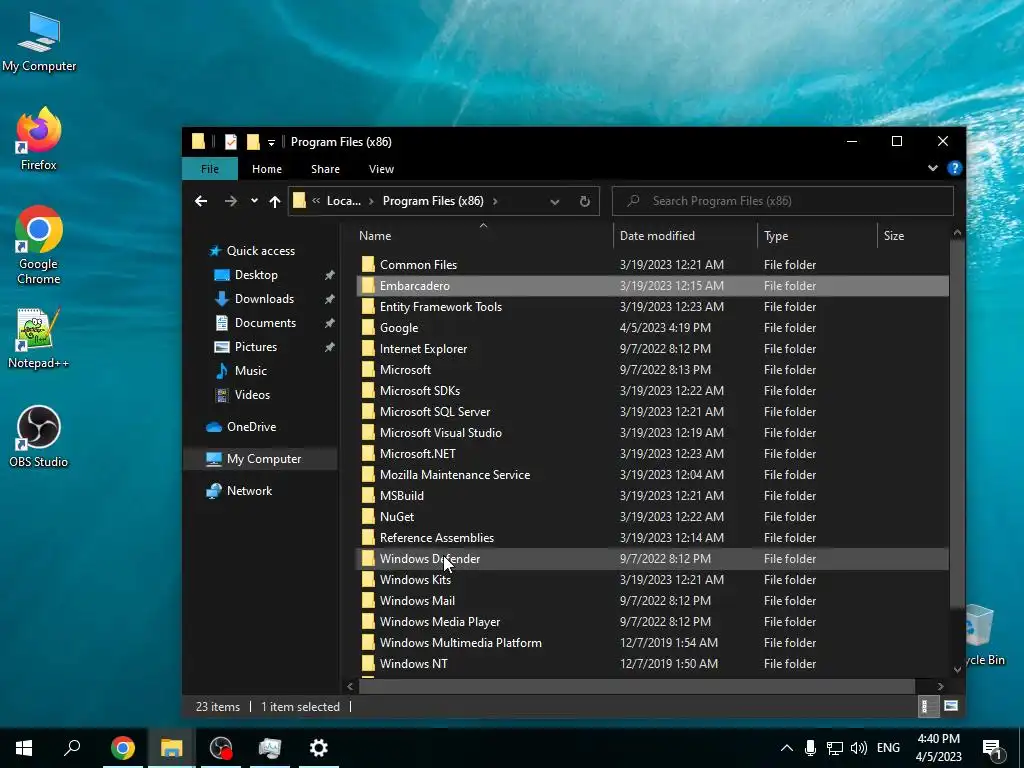
Task: Select the Microsoft Visual Studio folder
Action: pos(652,432)
